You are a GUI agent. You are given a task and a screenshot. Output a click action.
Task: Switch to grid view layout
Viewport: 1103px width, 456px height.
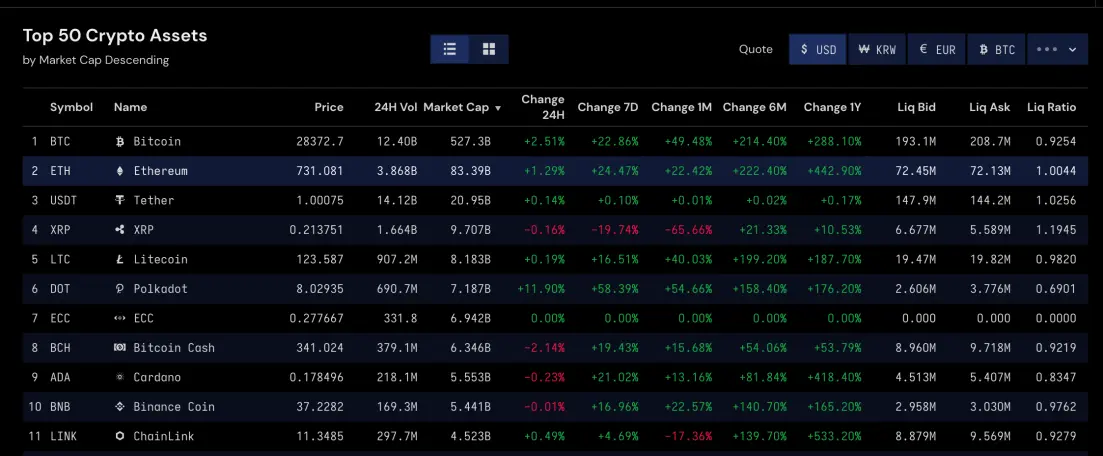(489, 49)
